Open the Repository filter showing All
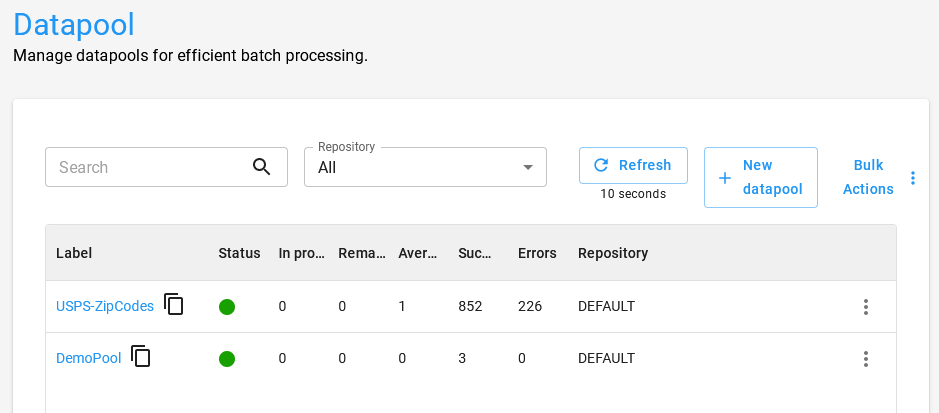 (x=415, y=168)
